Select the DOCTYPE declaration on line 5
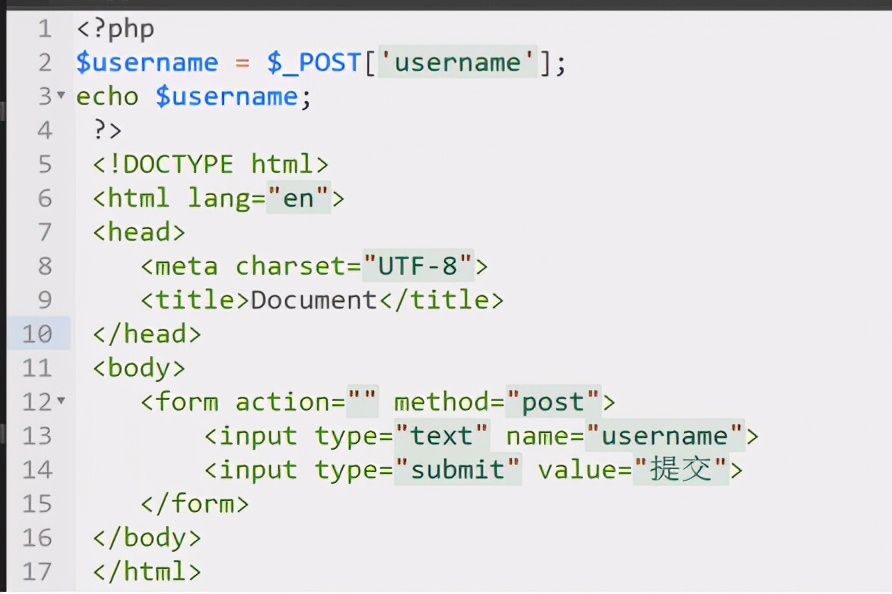This screenshot has height=594, width=892. coord(211,163)
